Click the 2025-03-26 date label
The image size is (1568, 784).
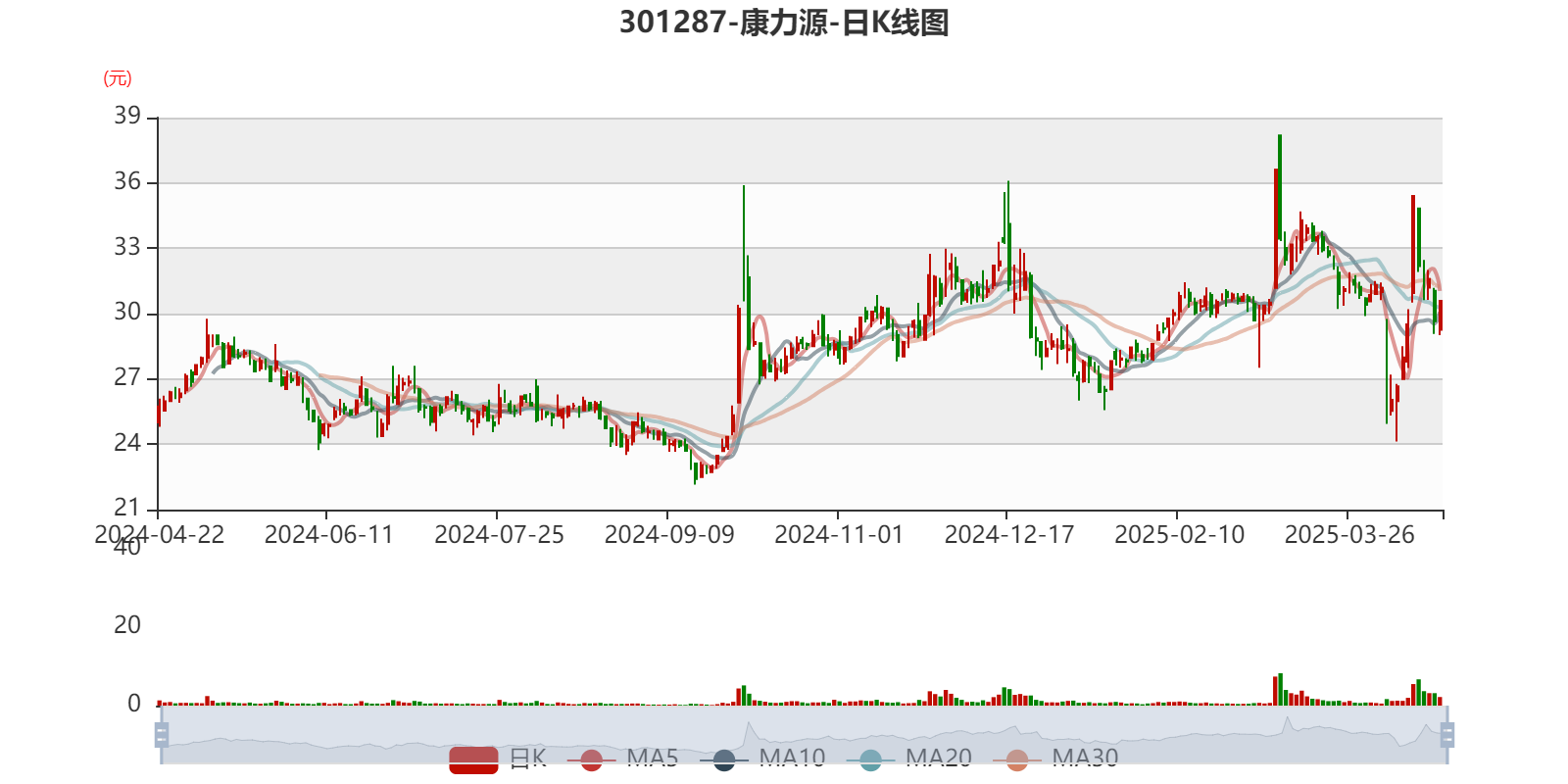click(1349, 535)
